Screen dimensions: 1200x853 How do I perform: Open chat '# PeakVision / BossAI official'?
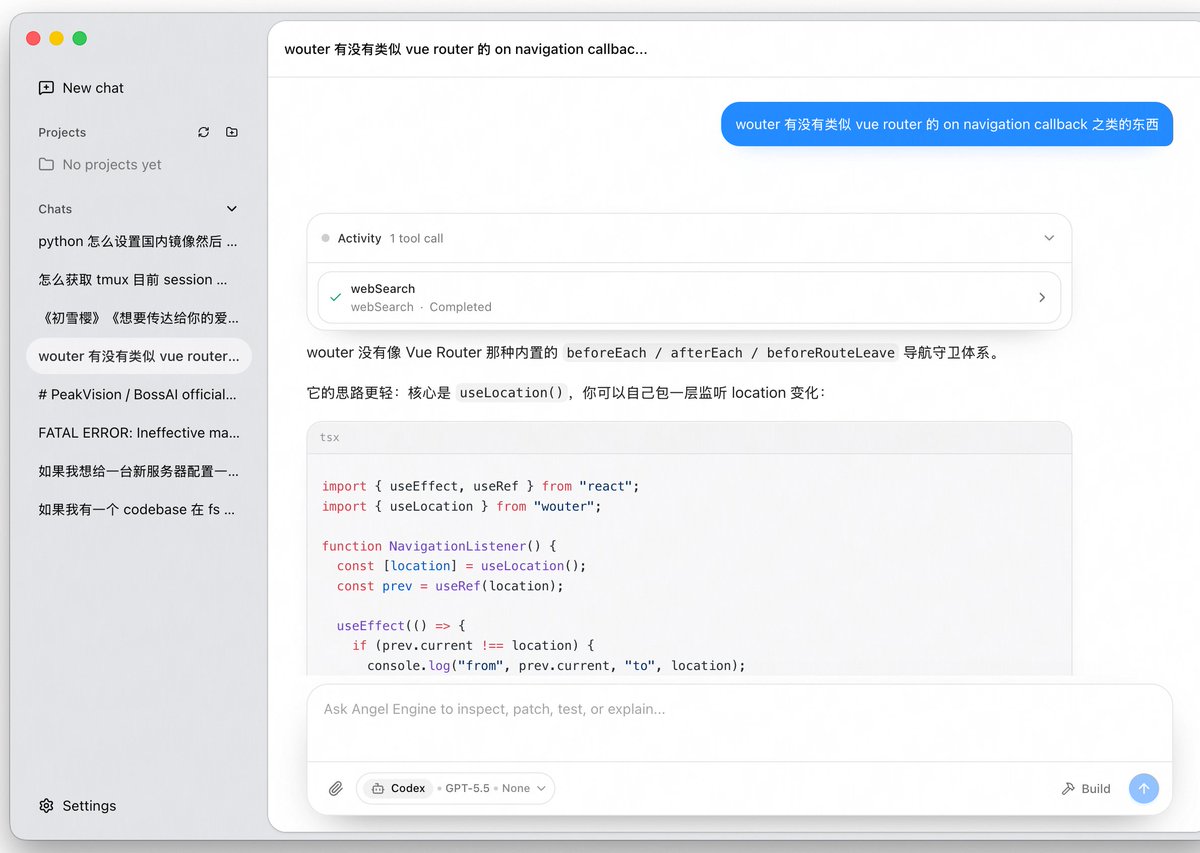point(138,394)
